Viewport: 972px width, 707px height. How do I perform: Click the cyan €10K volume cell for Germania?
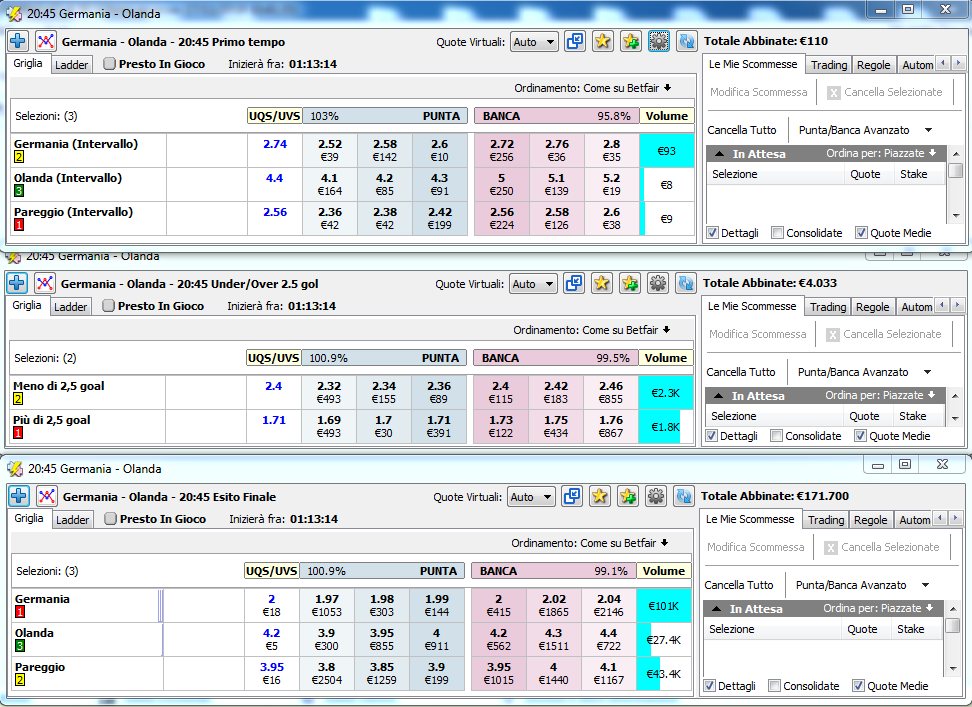pyautogui.click(x=662, y=604)
